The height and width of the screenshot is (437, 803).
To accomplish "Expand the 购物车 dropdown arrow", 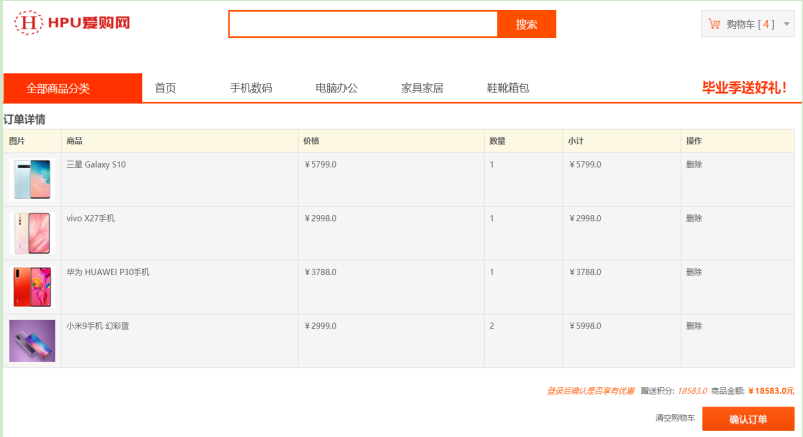I will [x=787, y=24].
